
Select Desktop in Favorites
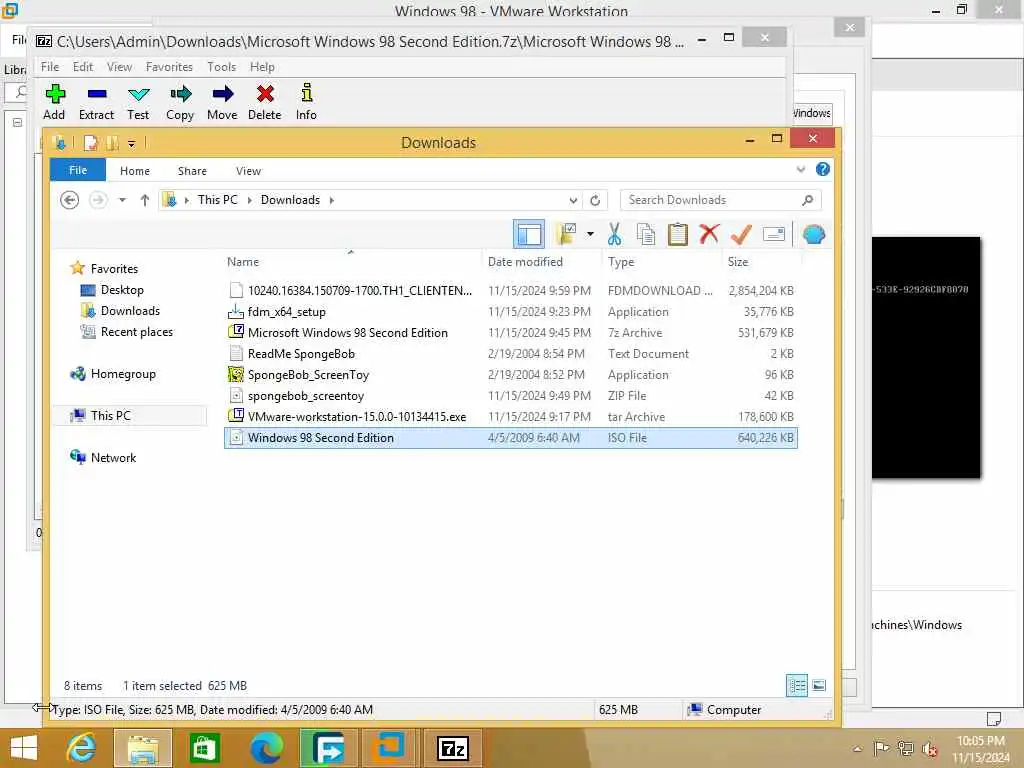point(122,290)
